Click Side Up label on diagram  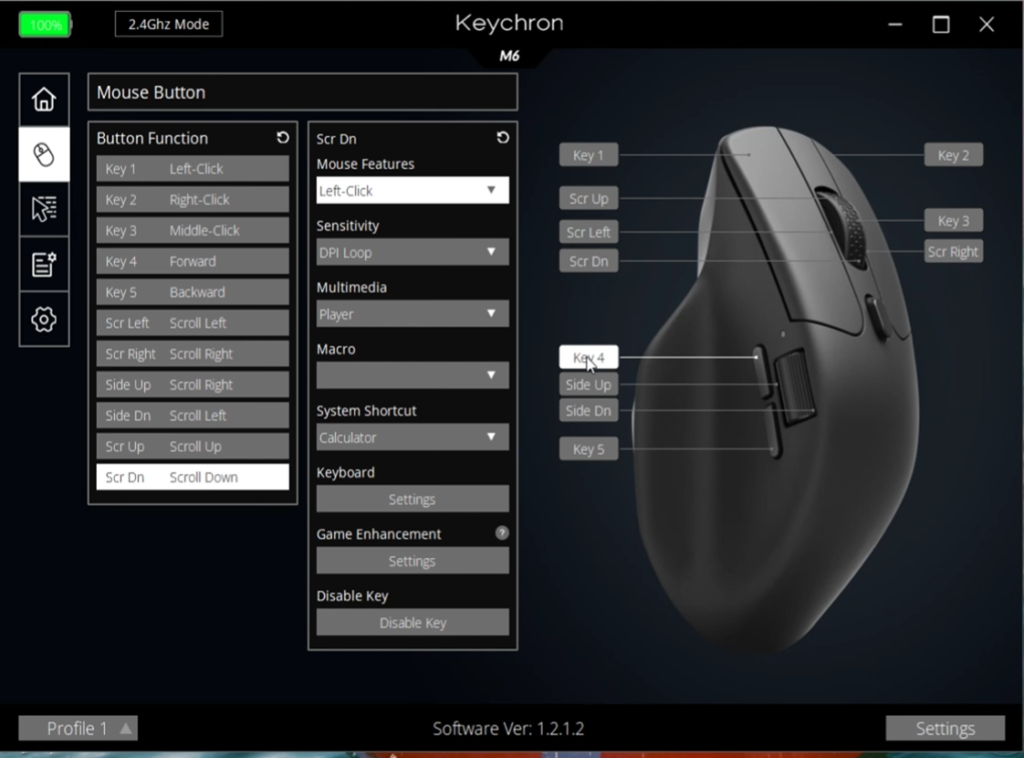[588, 385]
